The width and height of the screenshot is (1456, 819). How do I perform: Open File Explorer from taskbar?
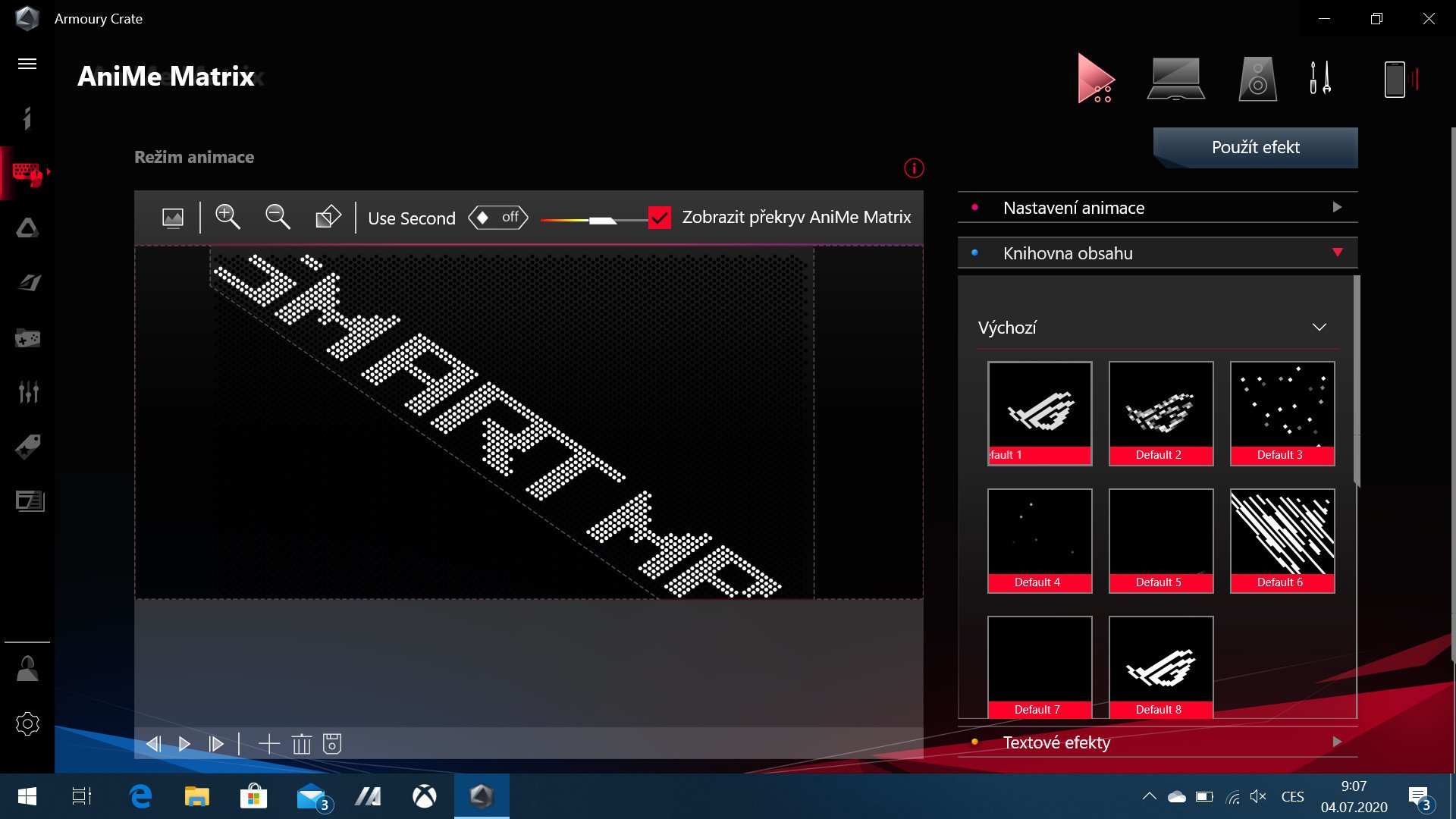197,796
